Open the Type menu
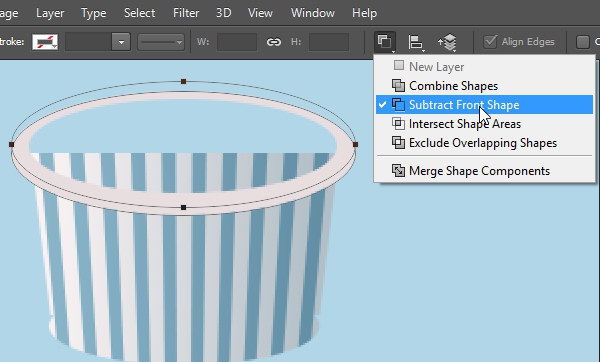 (93, 13)
